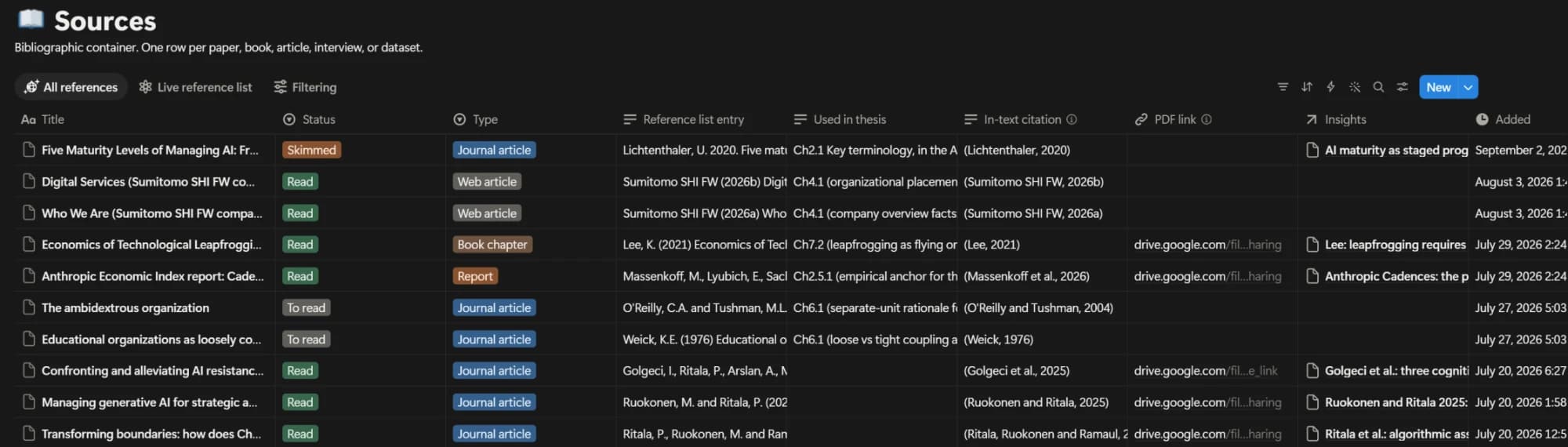Open the Type column header menu
The width and height of the screenshot is (1568, 447).
click(x=475, y=119)
